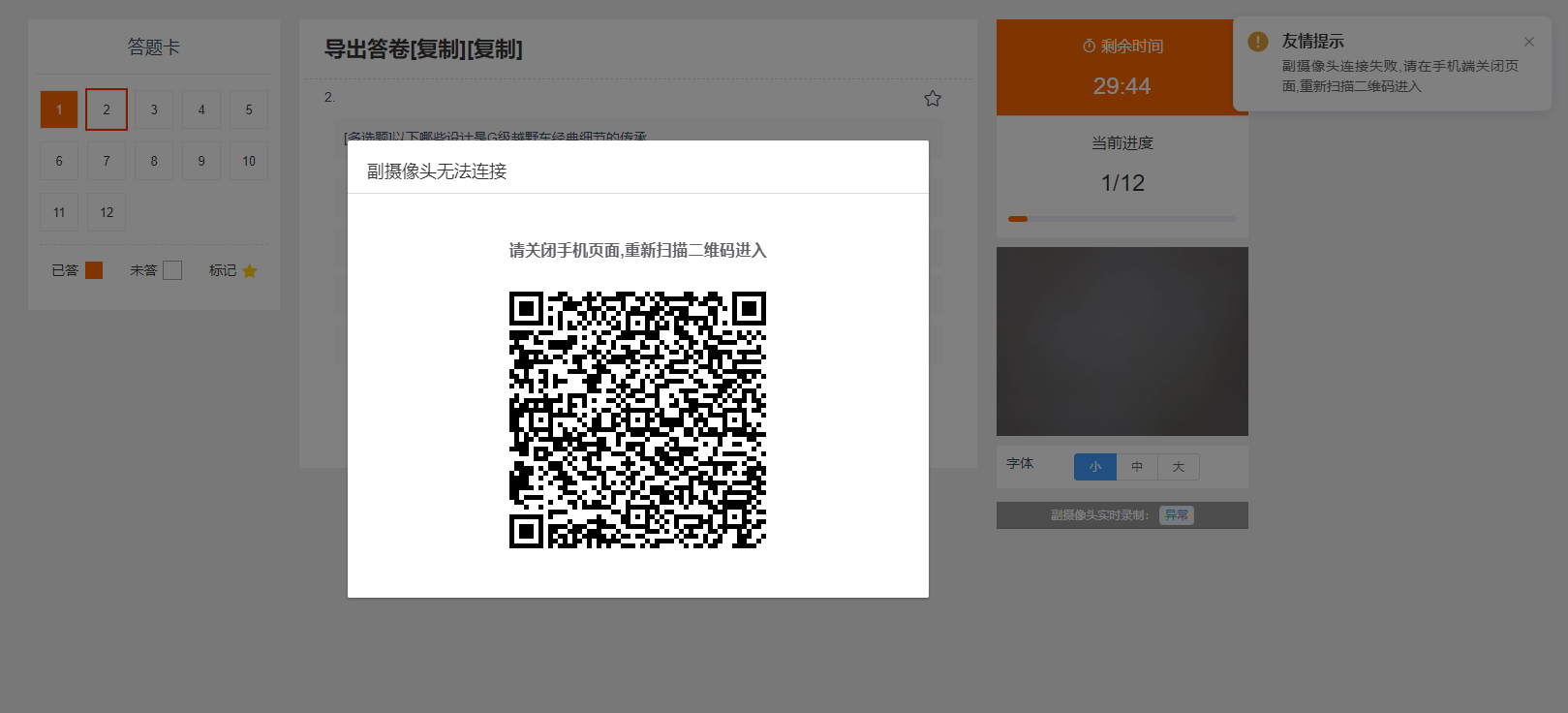Click the 异常 camera status badge

[x=1177, y=515]
